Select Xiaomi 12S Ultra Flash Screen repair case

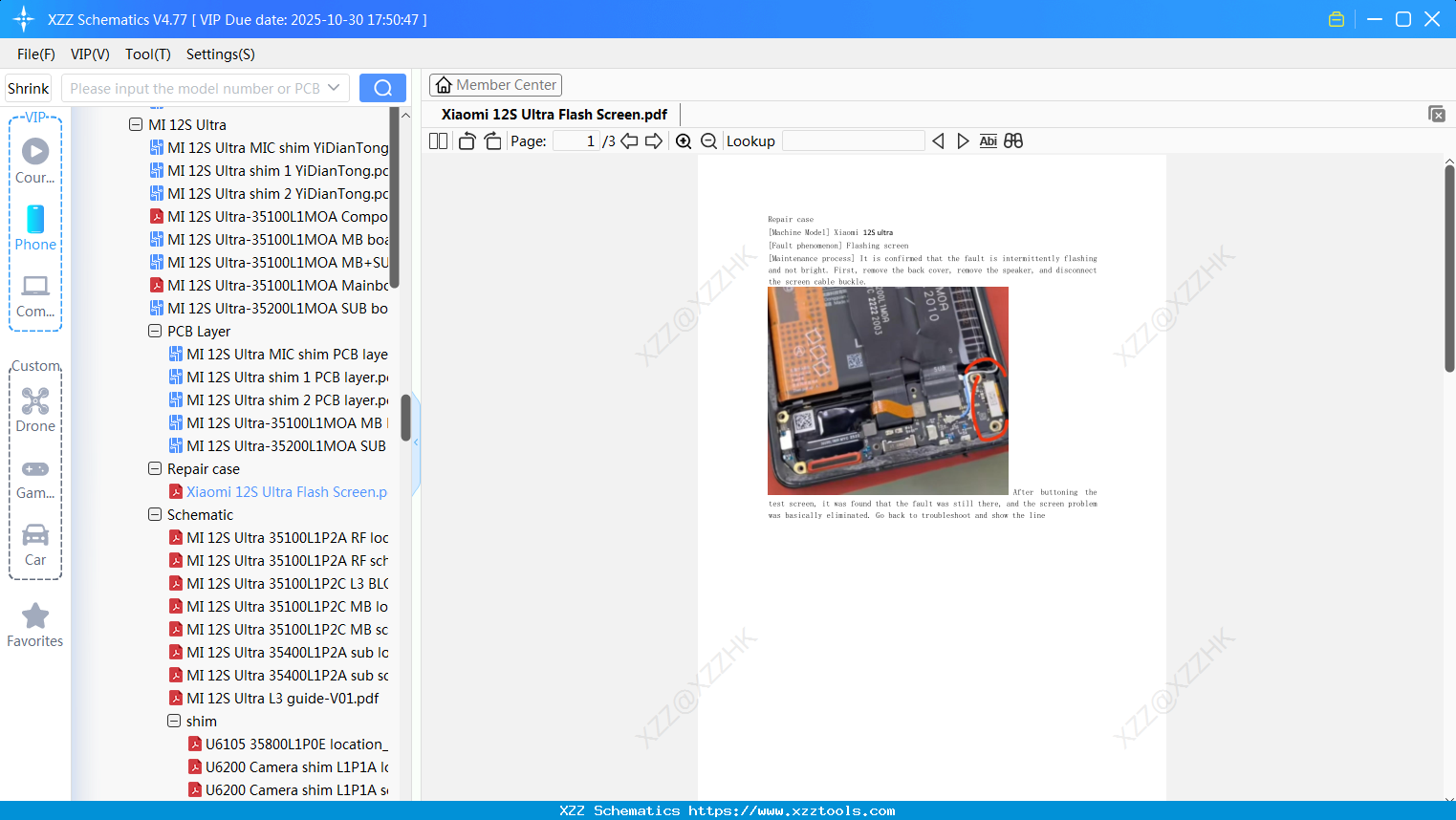[287, 491]
